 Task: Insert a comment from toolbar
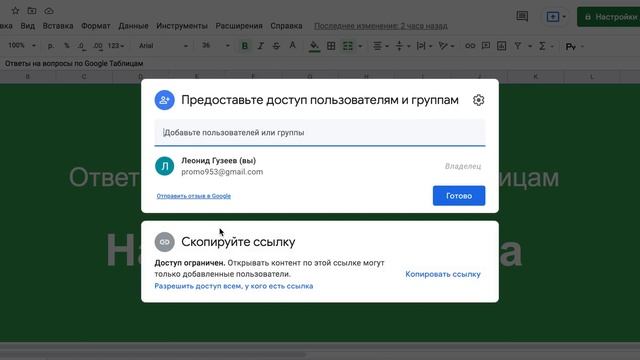click(x=486, y=46)
